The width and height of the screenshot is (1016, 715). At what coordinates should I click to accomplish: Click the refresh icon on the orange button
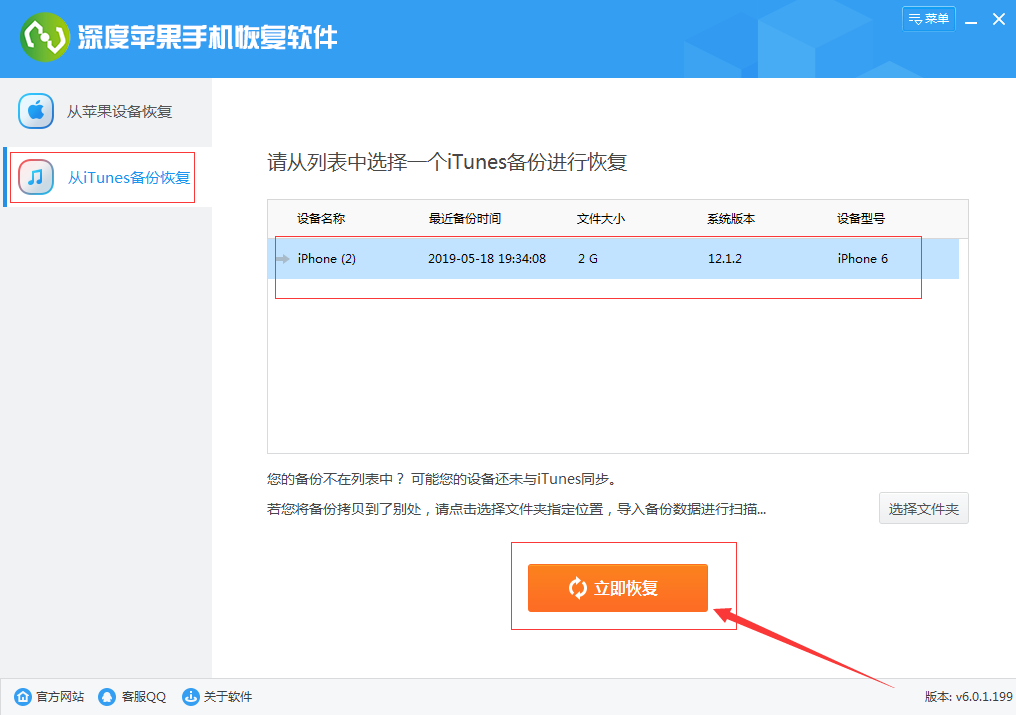(577, 588)
